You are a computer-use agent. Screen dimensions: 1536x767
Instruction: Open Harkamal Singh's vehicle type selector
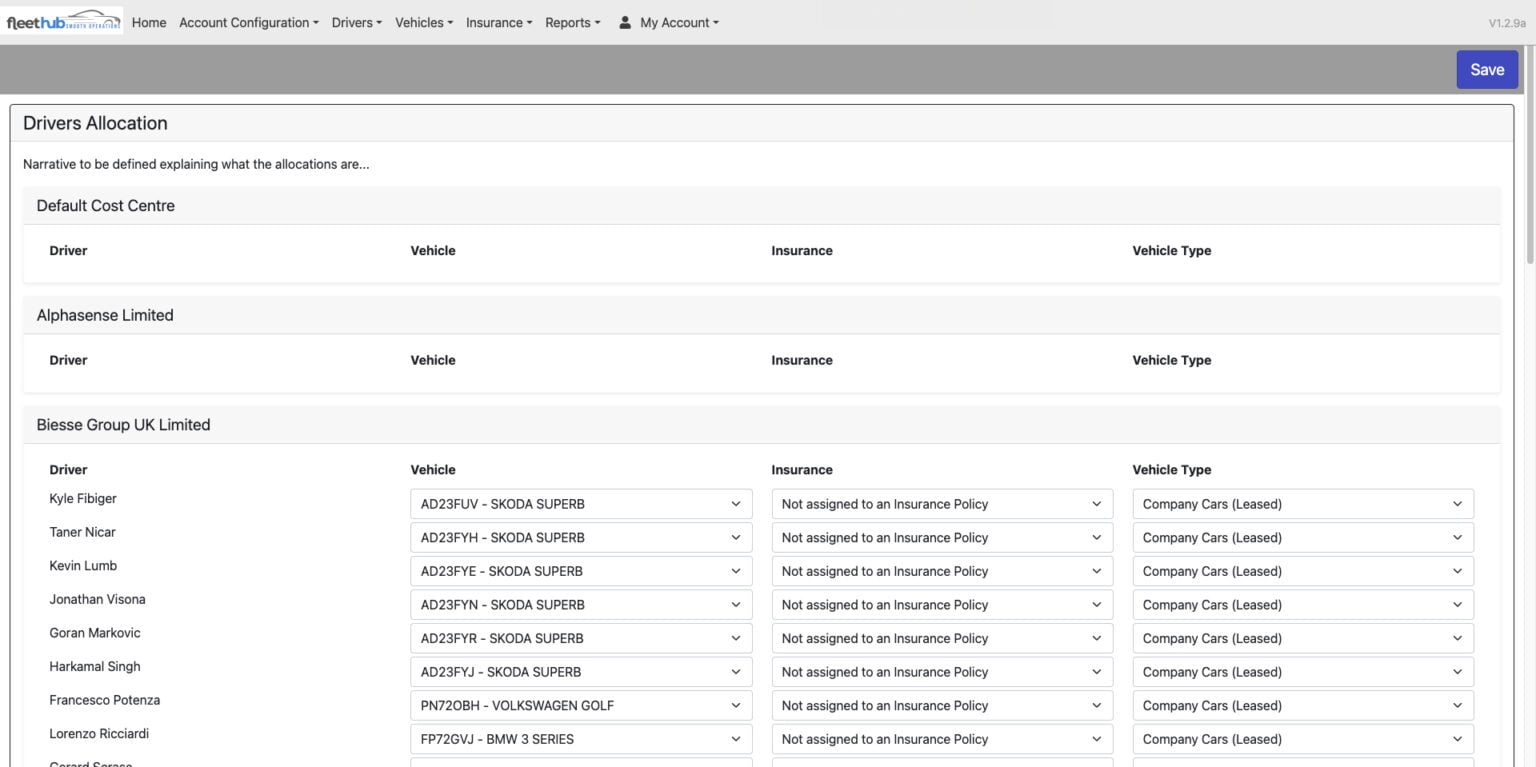tap(1303, 671)
